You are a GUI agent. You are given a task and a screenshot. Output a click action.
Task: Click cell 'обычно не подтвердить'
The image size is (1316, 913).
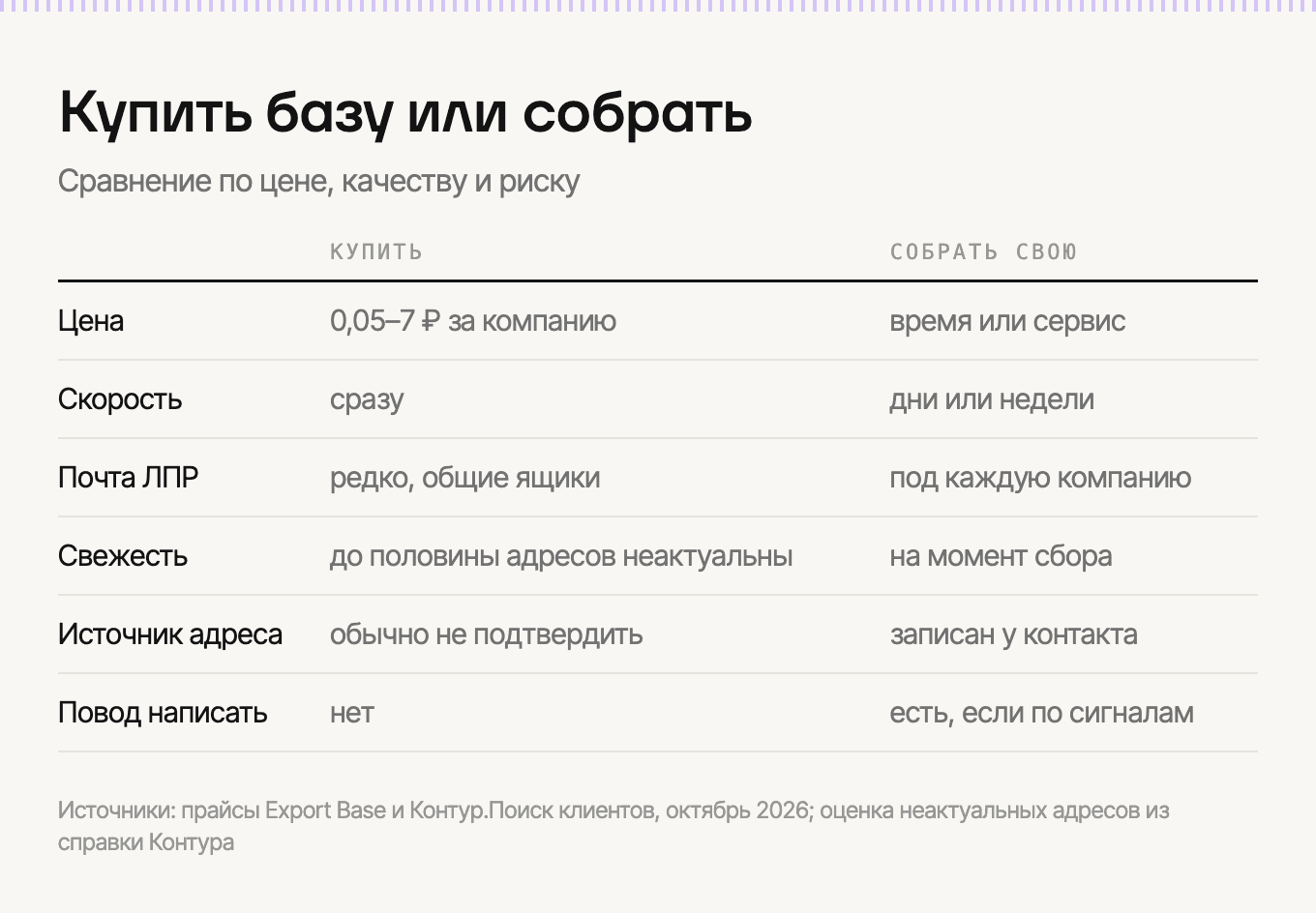487,634
